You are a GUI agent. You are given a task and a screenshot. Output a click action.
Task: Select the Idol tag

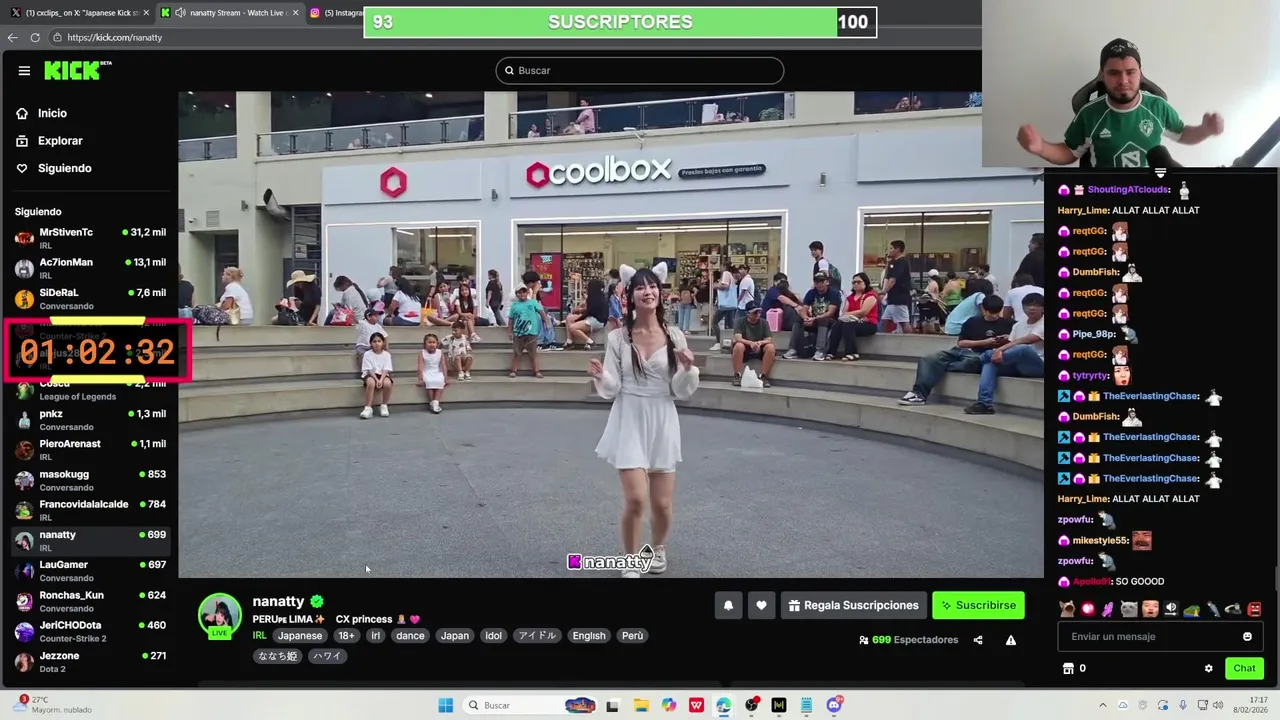click(x=493, y=636)
